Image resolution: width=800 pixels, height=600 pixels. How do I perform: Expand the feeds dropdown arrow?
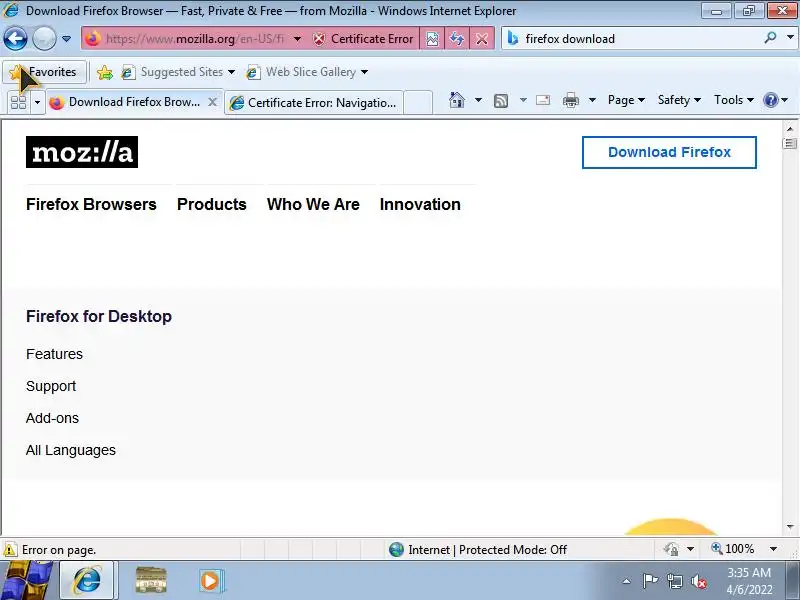click(523, 100)
